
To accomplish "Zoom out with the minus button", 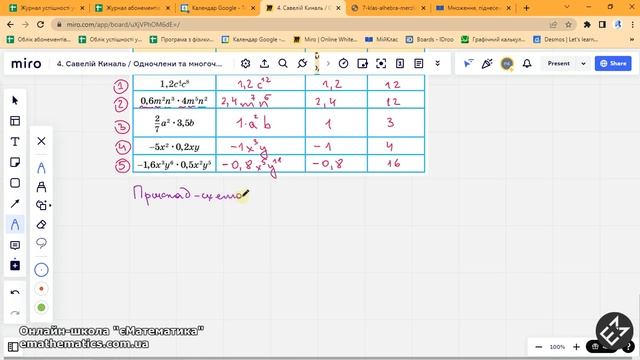I will (x=539, y=347).
